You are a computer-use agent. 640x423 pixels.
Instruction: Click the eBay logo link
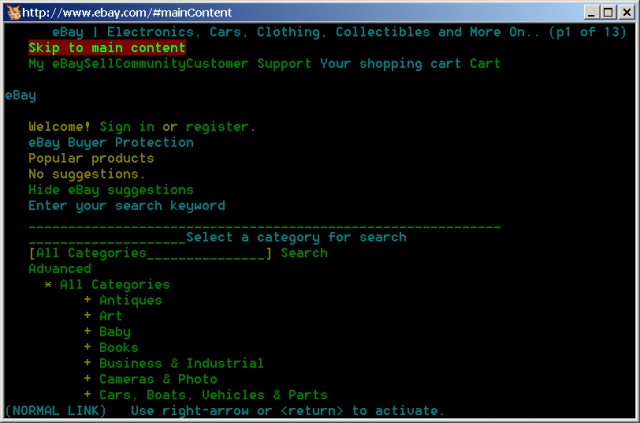click(x=20, y=96)
